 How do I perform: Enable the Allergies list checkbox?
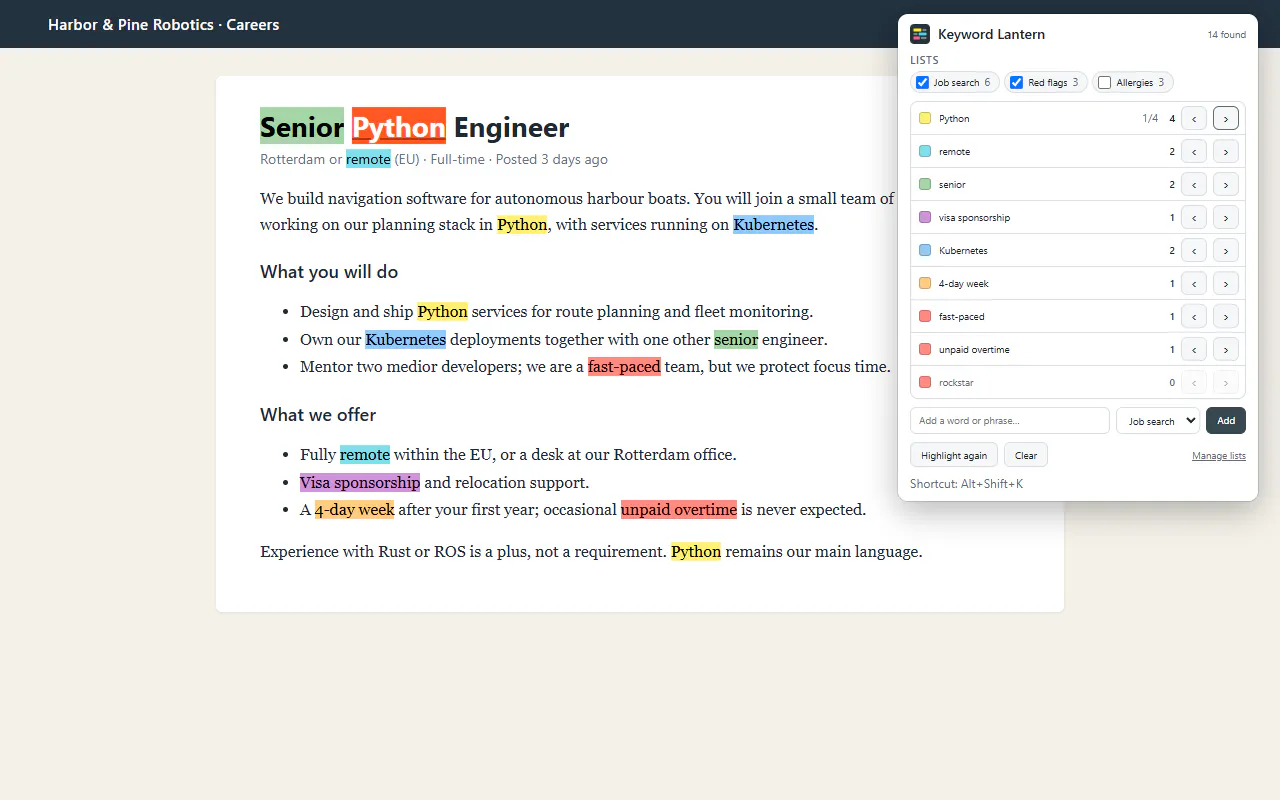(x=1105, y=82)
